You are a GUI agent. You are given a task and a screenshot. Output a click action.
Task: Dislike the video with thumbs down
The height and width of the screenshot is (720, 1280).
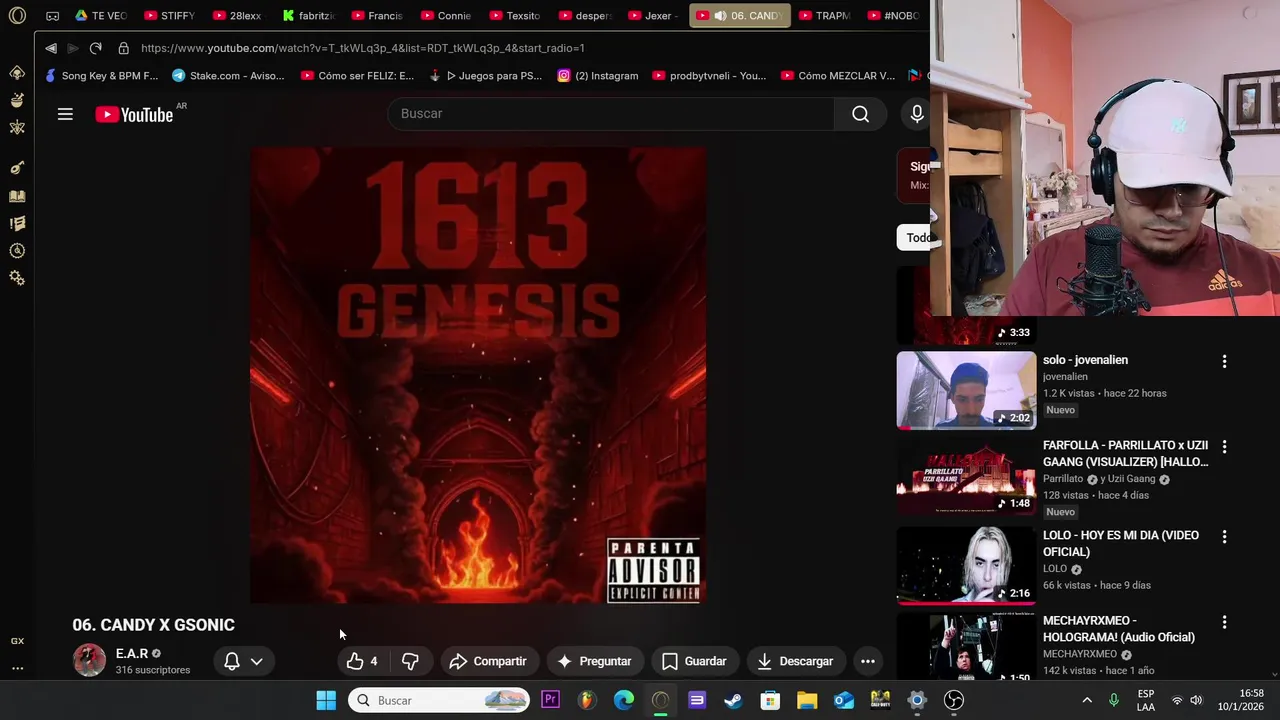pos(410,661)
